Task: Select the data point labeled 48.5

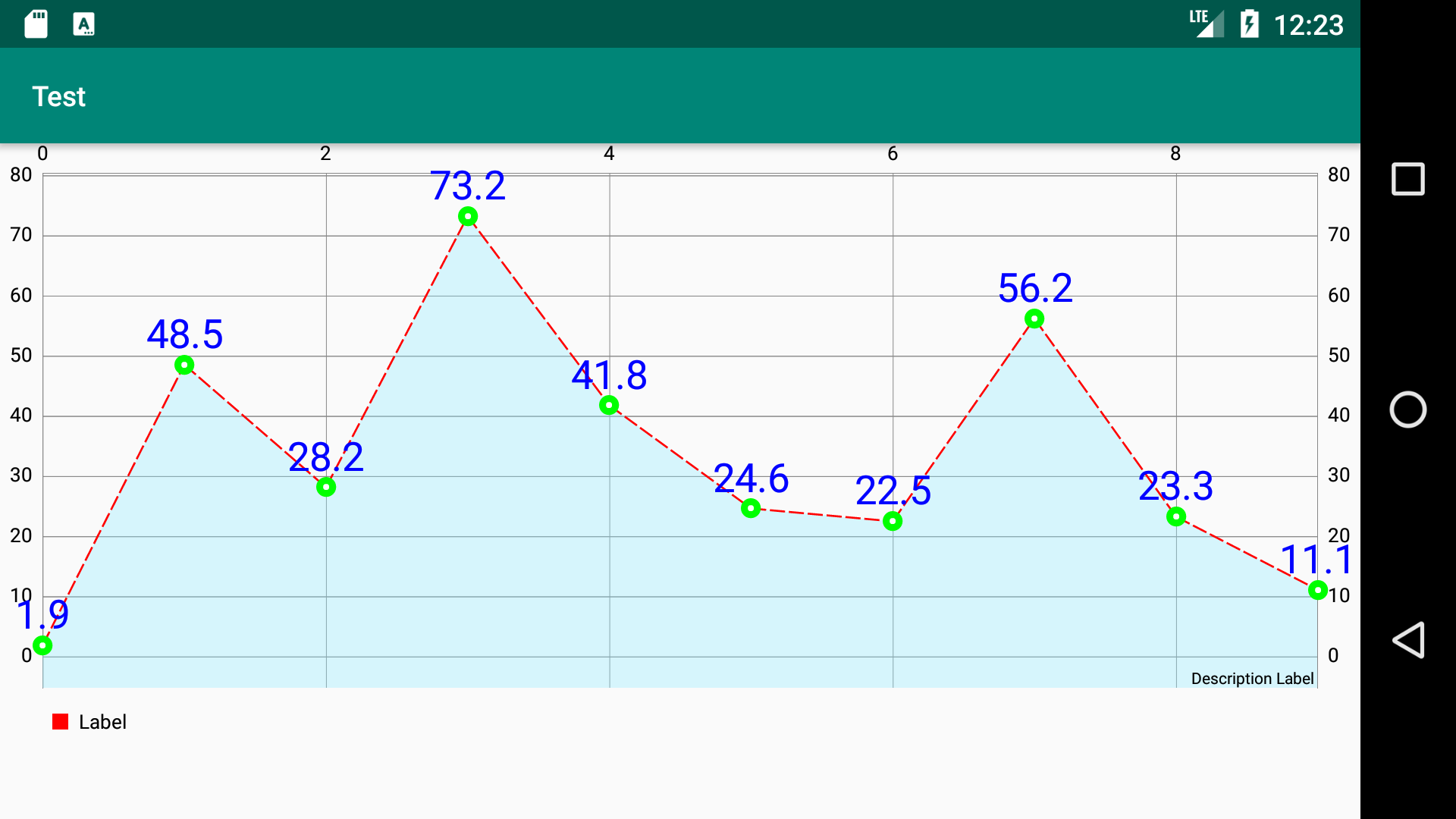Action: tap(184, 366)
